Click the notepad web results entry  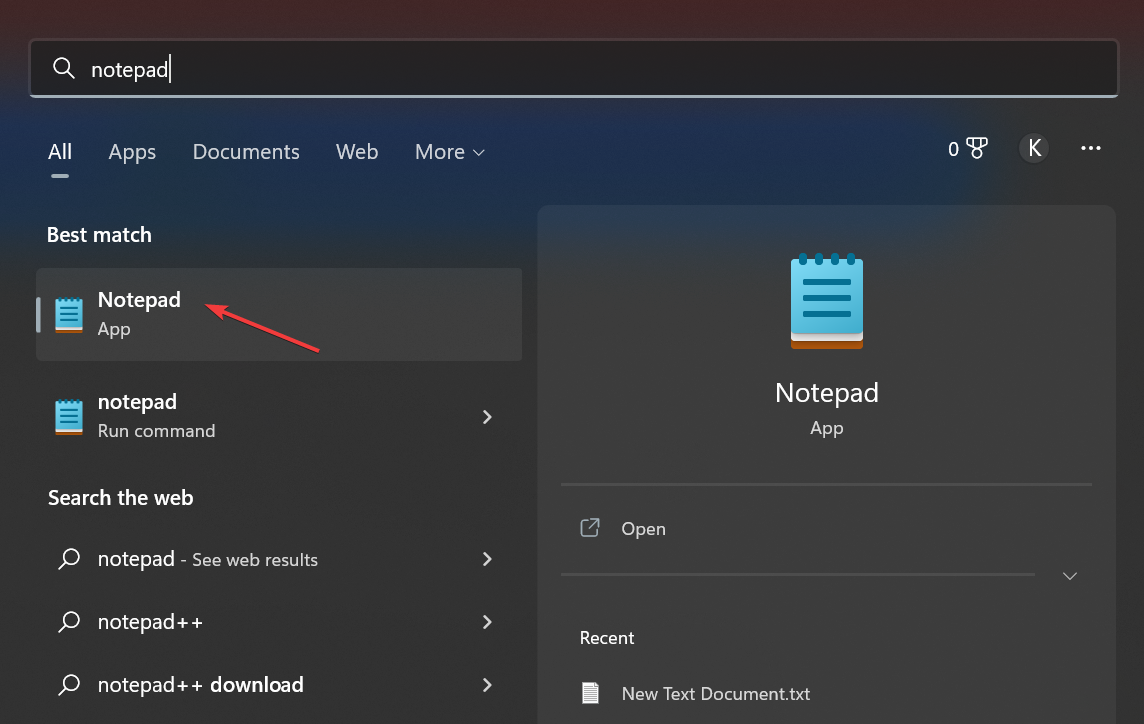click(208, 559)
